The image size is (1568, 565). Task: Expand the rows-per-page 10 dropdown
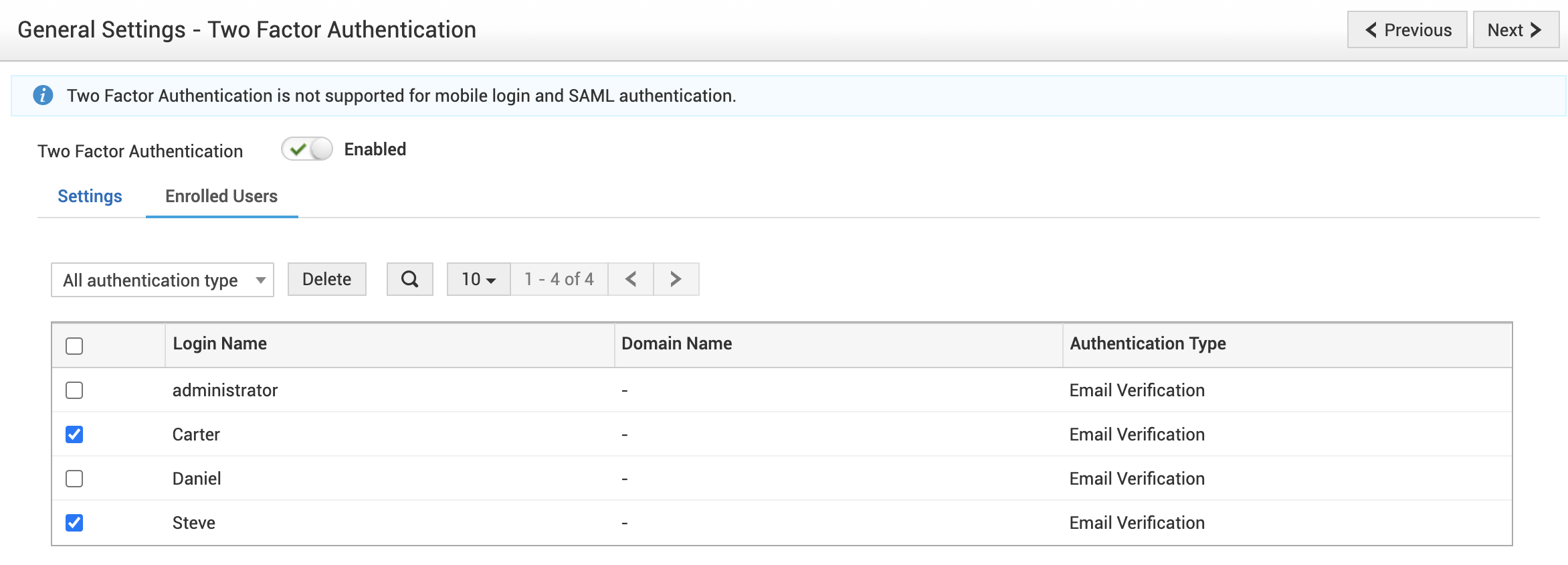pyautogui.click(x=478, y=279)
